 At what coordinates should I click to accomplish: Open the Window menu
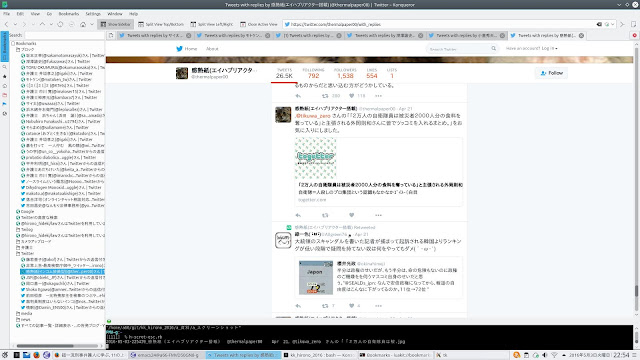115,14
